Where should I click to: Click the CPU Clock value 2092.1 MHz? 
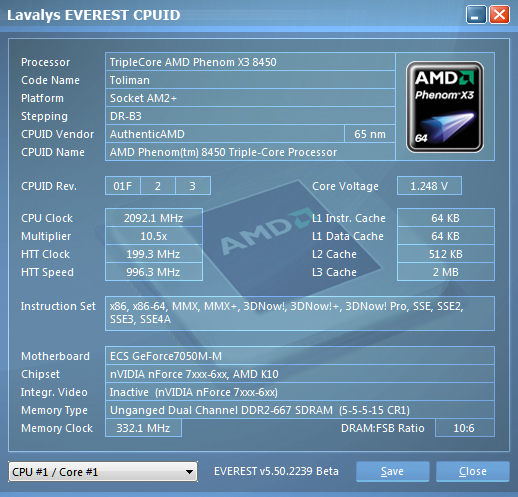tap(154, 218)
